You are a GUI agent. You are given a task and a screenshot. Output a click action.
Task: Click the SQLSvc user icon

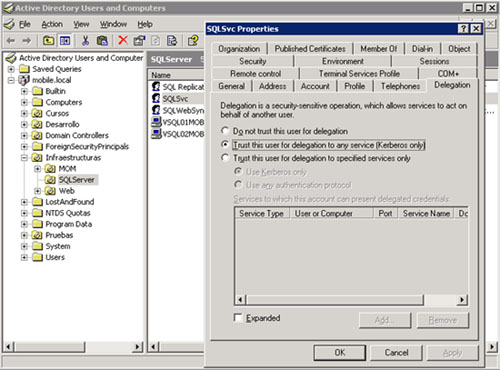[156, 98]
